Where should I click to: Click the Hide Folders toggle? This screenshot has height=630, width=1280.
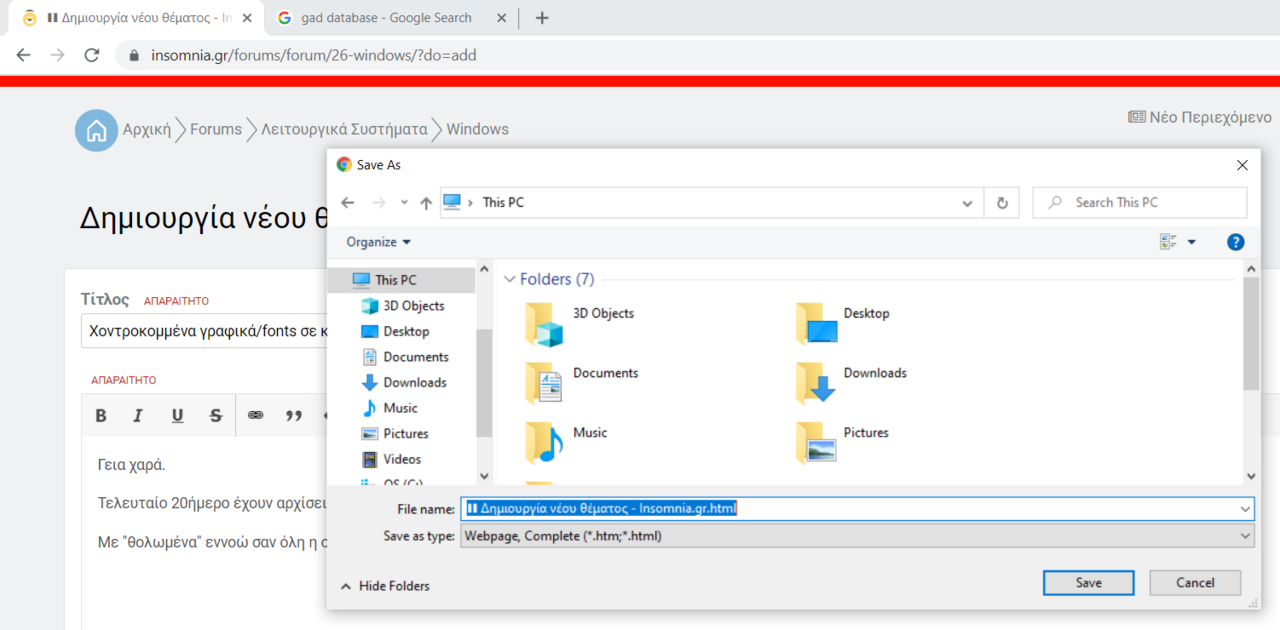pyautogui.click(x=386, y=586)
